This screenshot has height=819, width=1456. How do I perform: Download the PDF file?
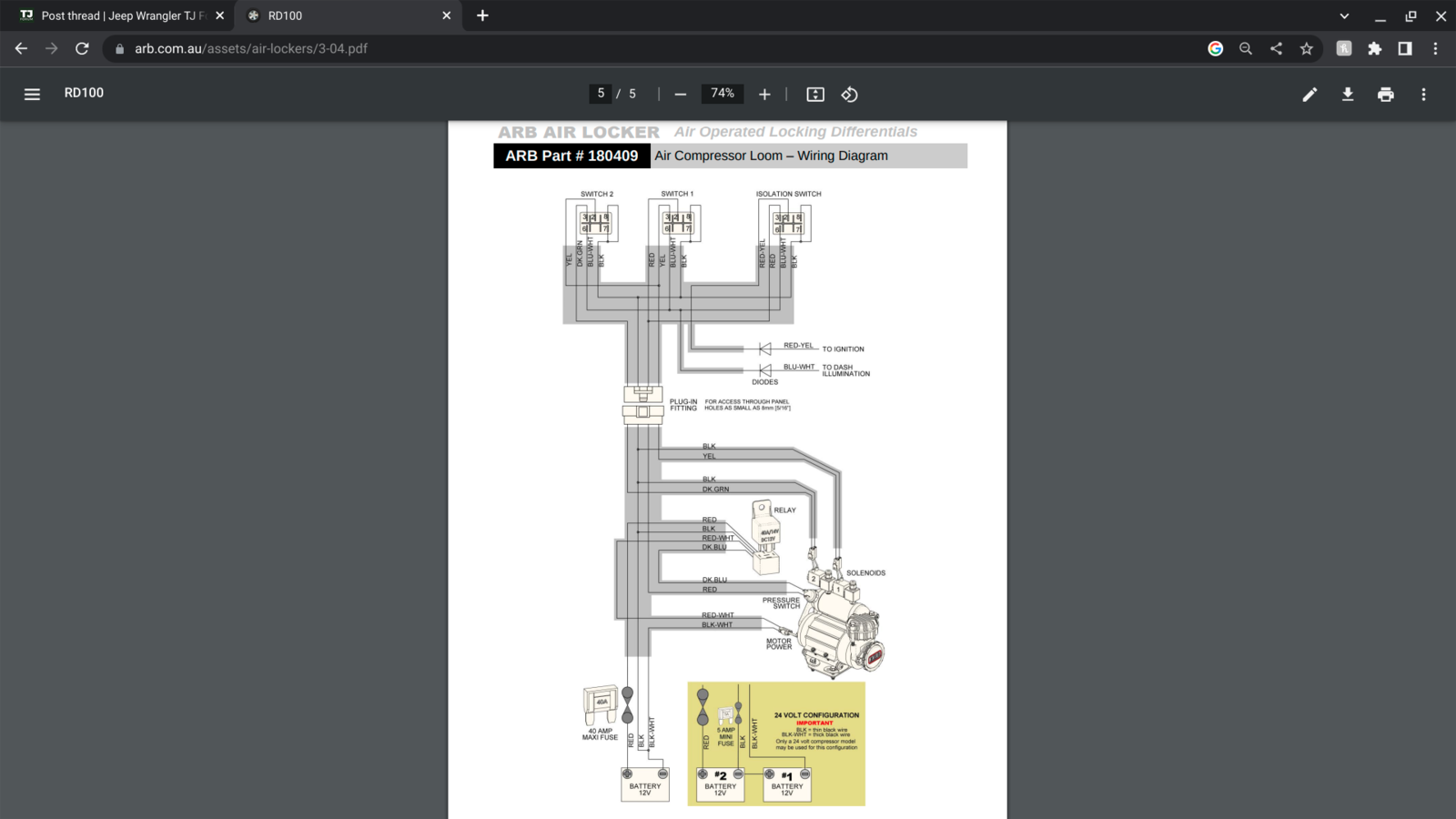point(1348,94)
